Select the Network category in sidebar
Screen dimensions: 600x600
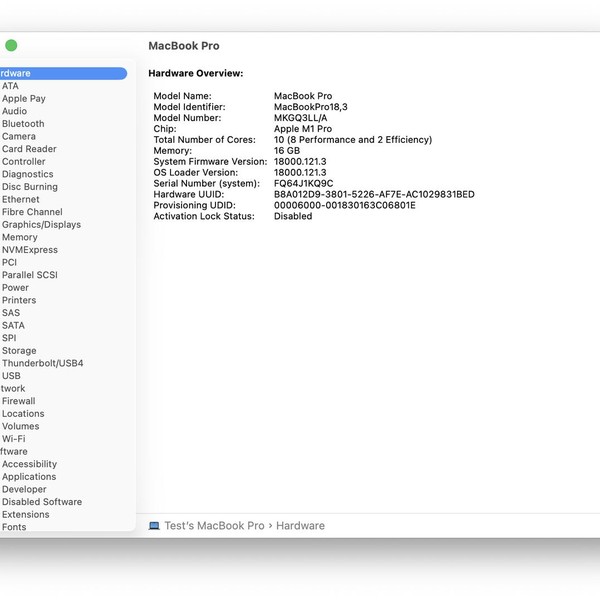(x=13, y=388)
